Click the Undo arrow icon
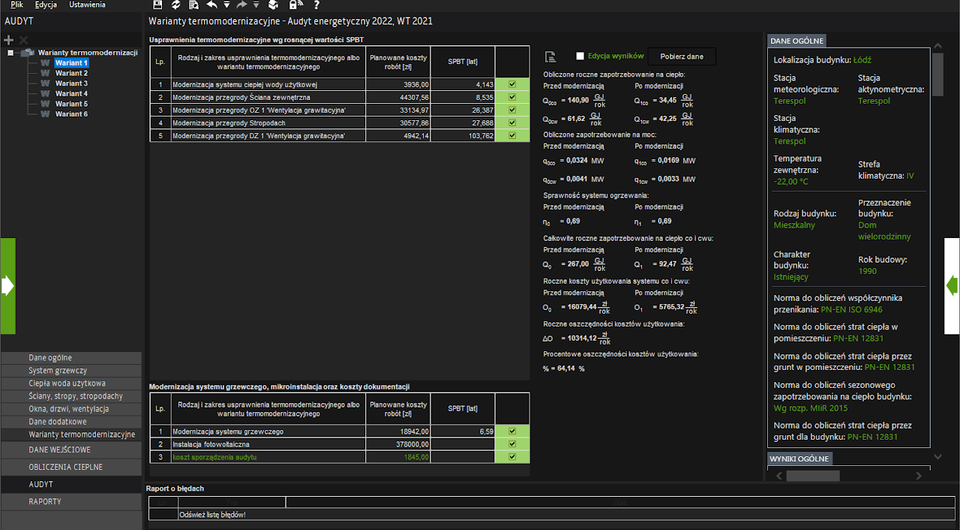Viewport: 960px width, 530px height. pos(211,5)
